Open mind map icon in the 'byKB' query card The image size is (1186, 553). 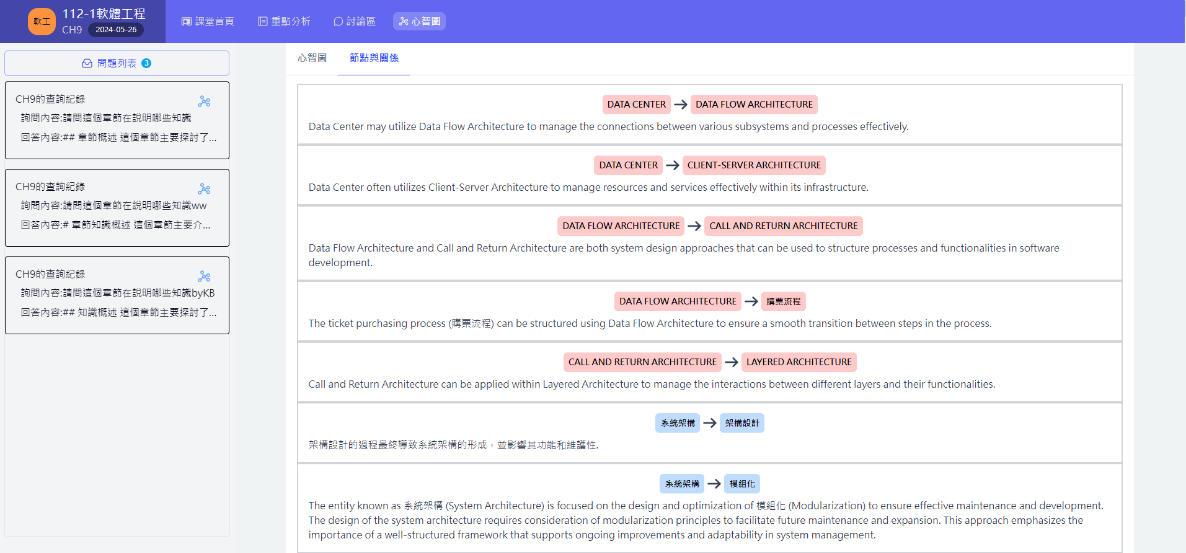pos(203,276)
